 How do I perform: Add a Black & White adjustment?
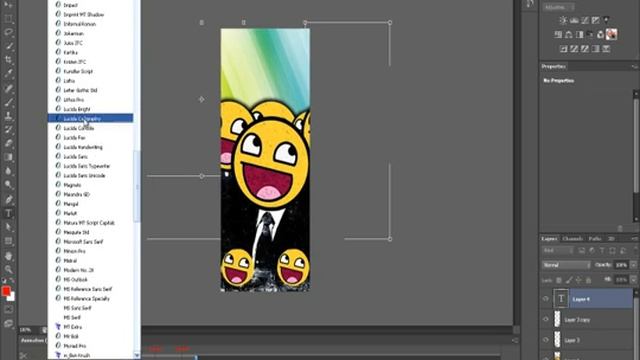pos(579,35)
